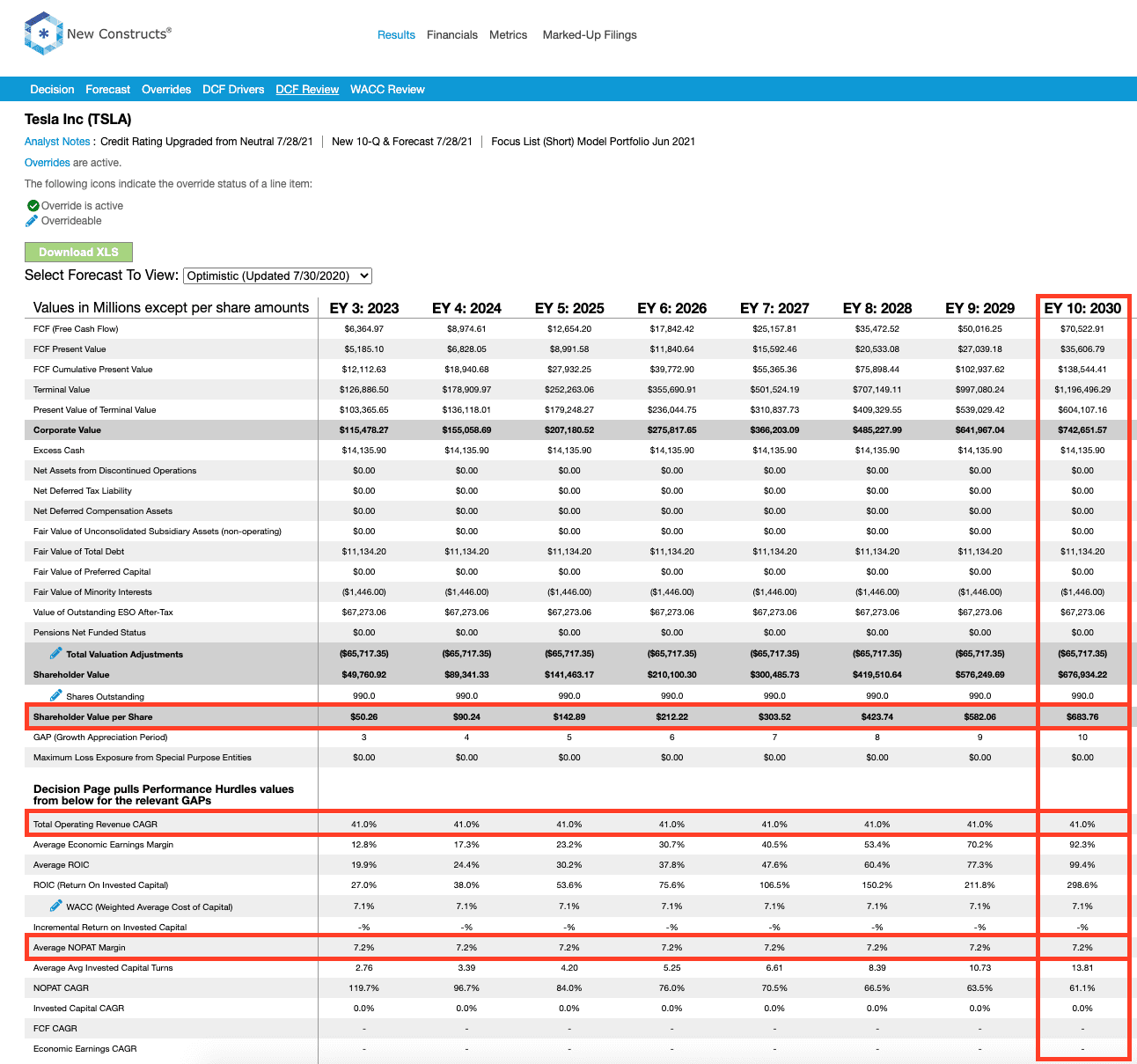The image size is (1137, 1064).
Task: Click the Credit Rating Upgraded from Neutral note
Action: [x=207, y=142]
